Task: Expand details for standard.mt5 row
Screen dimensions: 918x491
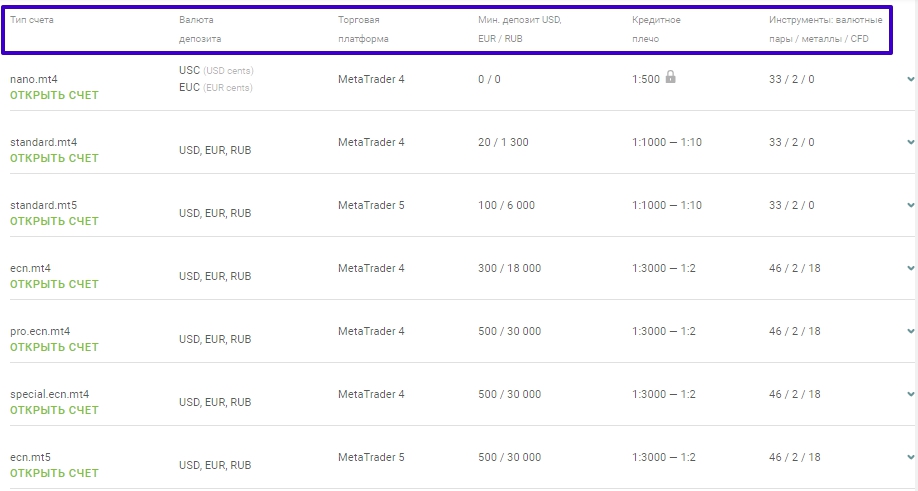Action: point(910,205)
